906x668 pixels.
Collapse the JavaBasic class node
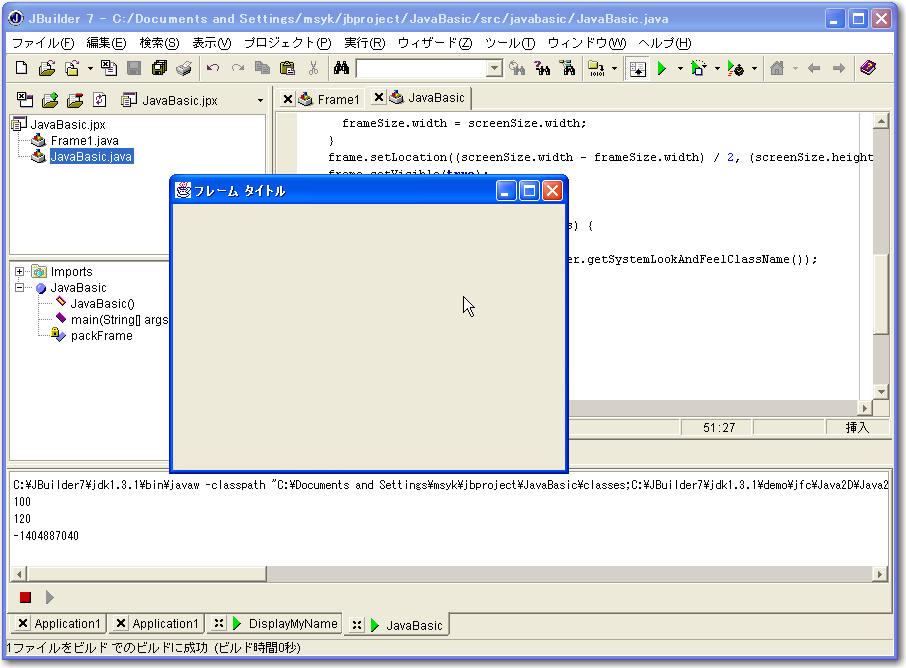20,288
